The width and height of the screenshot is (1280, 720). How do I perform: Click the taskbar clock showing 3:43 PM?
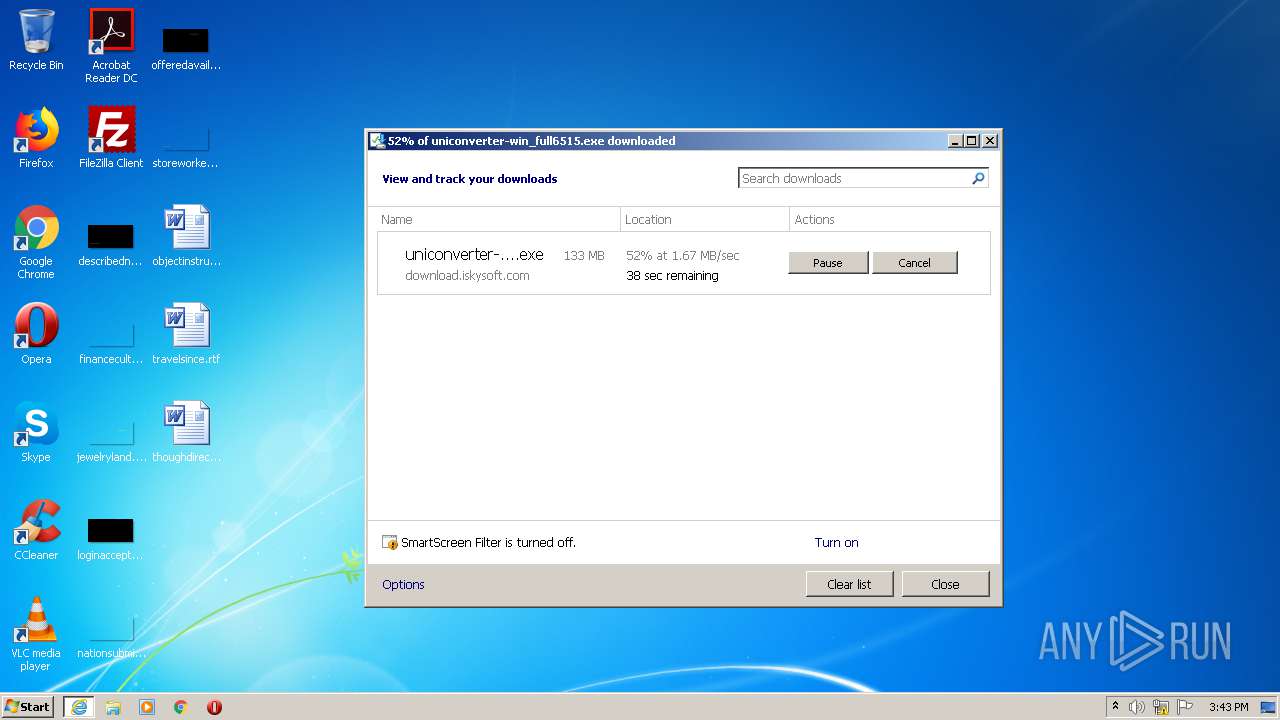[x=1228, y=707]
